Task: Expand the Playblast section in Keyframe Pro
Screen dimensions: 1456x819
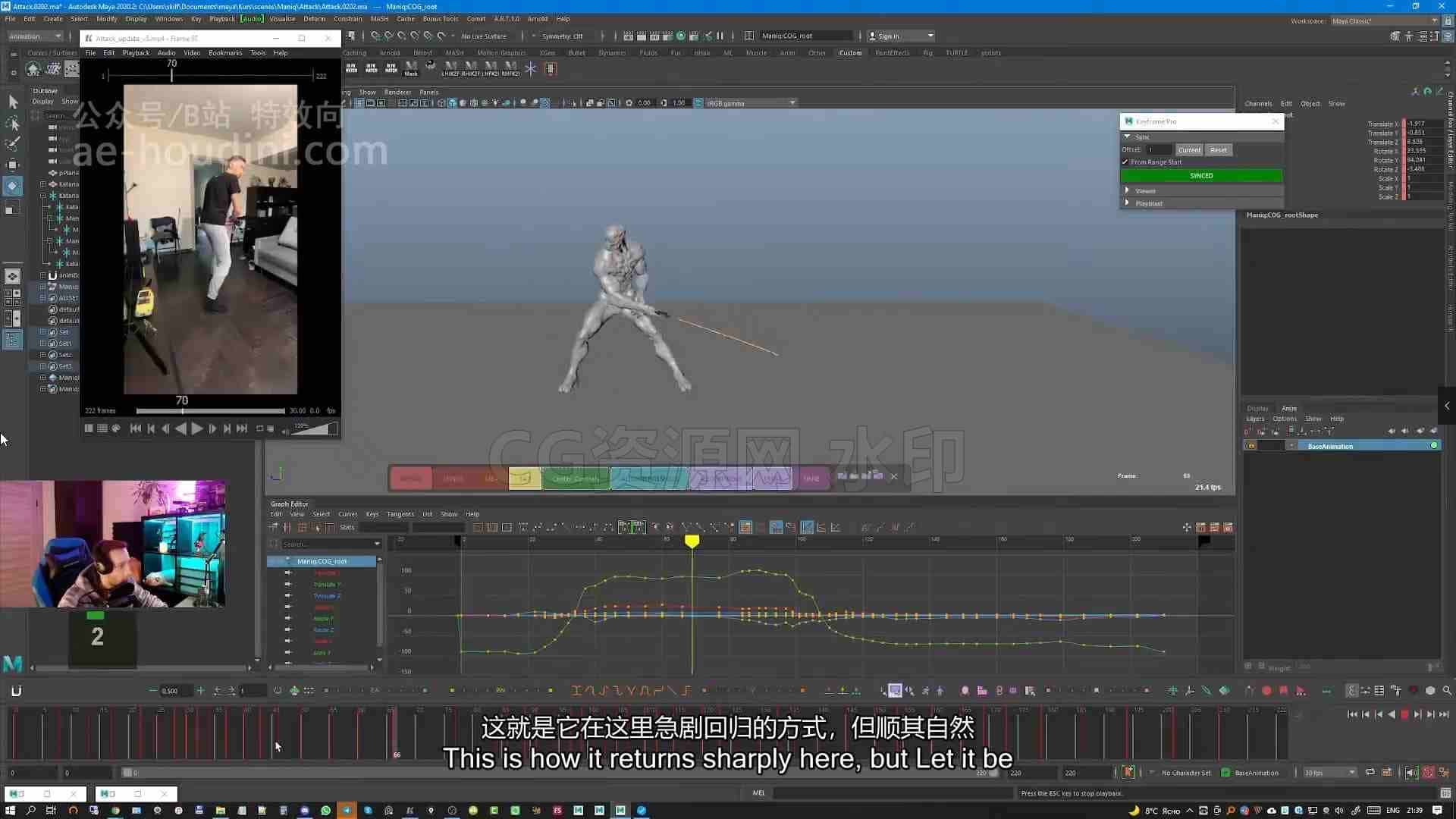Action: pyautogui.click(x=1128, y=202)
